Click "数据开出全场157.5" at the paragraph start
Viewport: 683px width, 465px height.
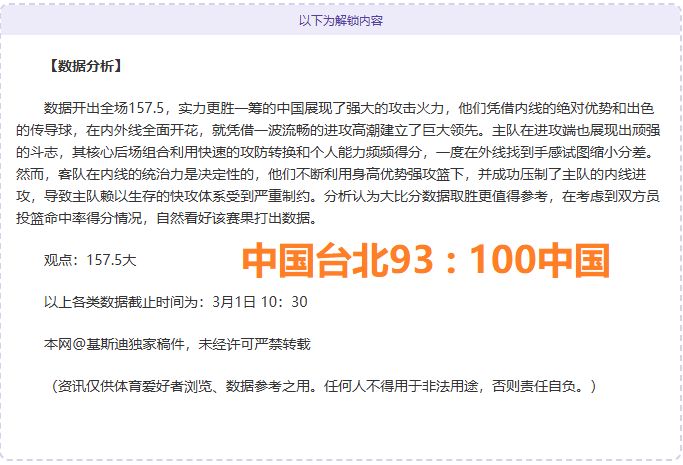click(103, 108)
